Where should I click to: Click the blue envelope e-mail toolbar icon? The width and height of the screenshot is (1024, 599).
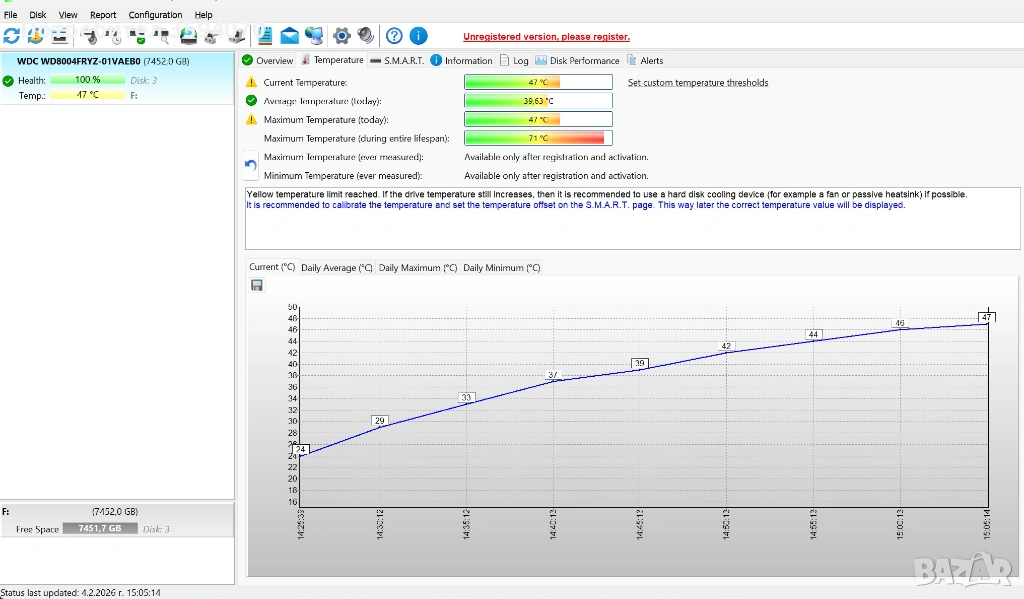[289, 36]
